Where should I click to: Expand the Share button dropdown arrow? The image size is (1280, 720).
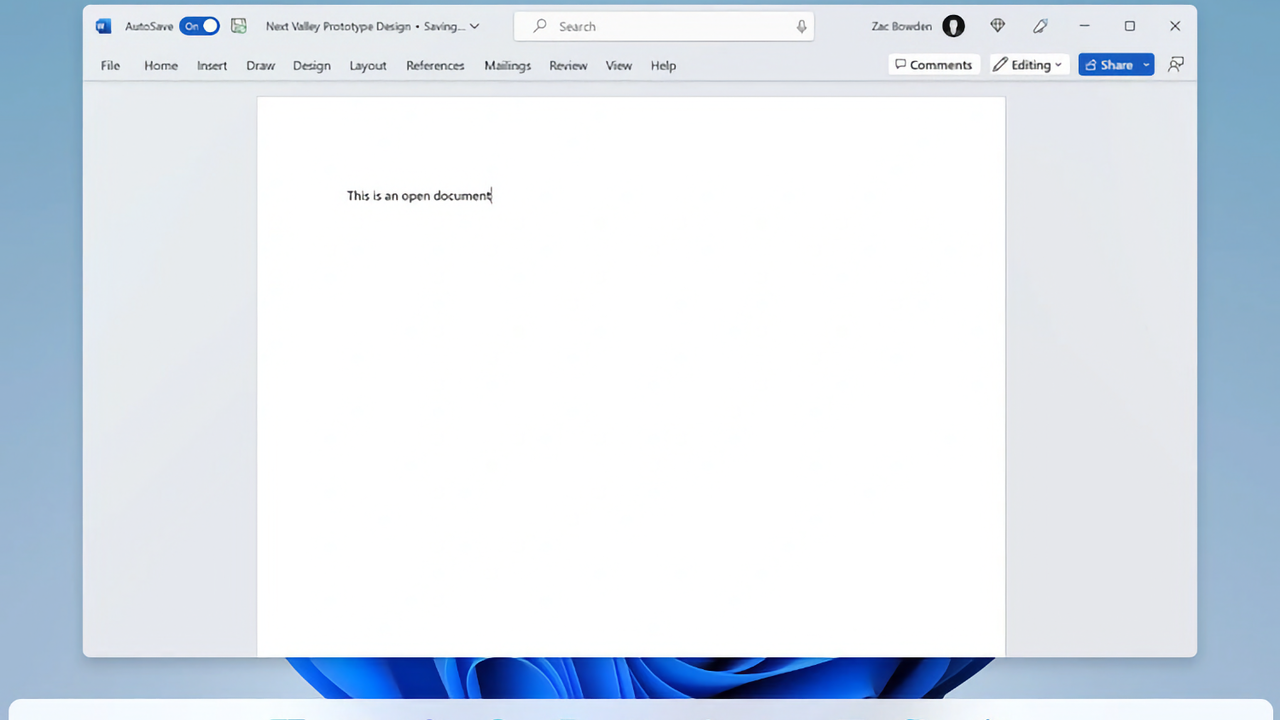coord(1147,65)
